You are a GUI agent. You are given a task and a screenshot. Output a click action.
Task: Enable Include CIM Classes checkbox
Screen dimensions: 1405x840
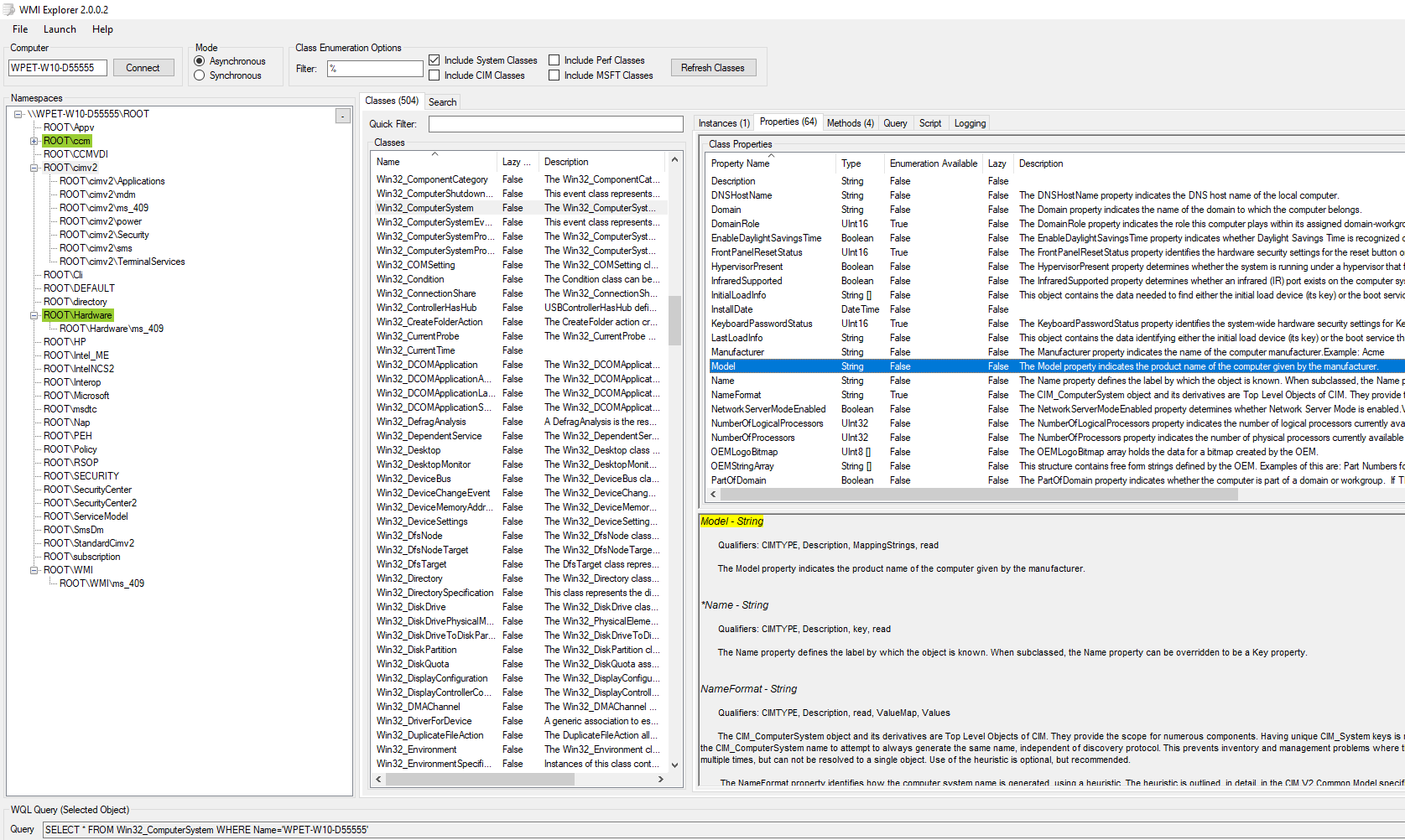coord(435,75)
